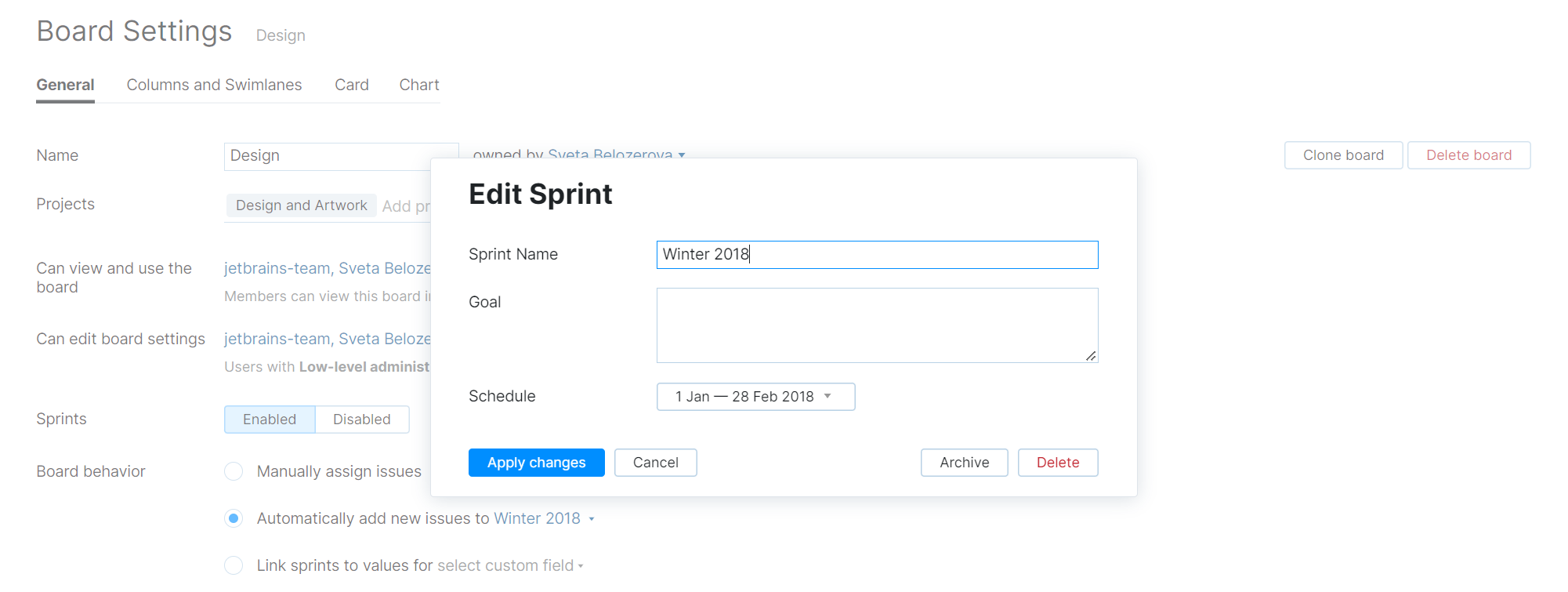The height and width of the screenshot is (592, 1568).
Task: Click the Clone board button
Action: [x=1343, y=155]
